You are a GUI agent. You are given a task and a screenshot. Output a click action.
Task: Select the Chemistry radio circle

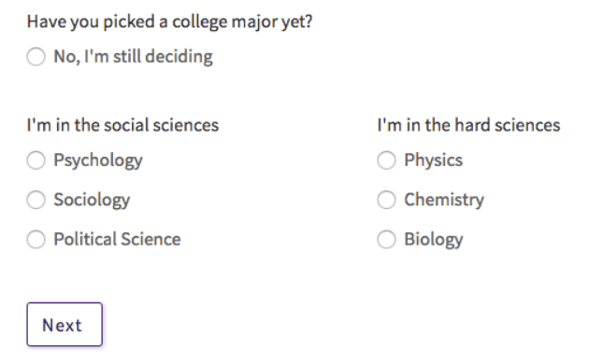(x=386, y=200)
